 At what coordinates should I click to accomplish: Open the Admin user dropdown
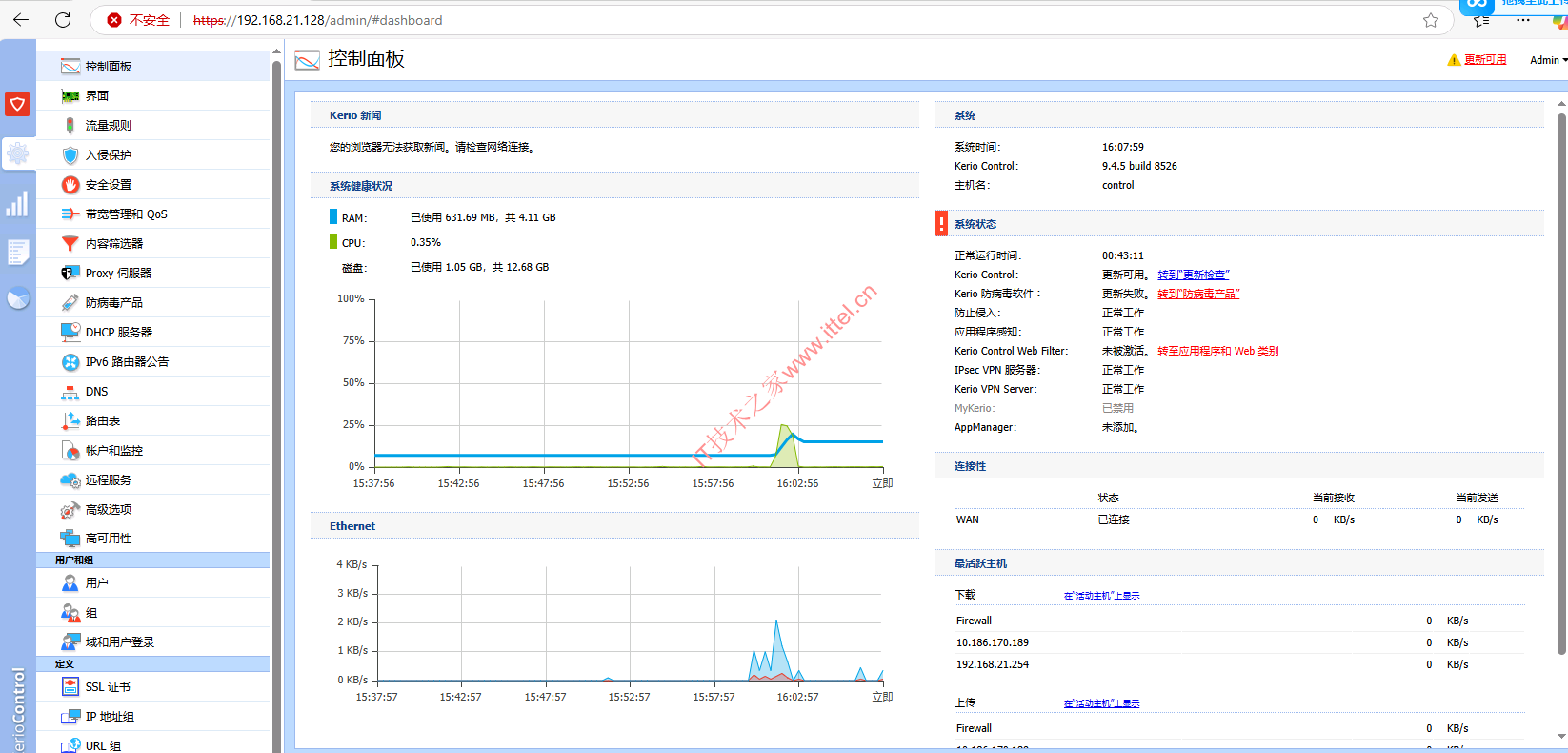tap(1548, 60)
